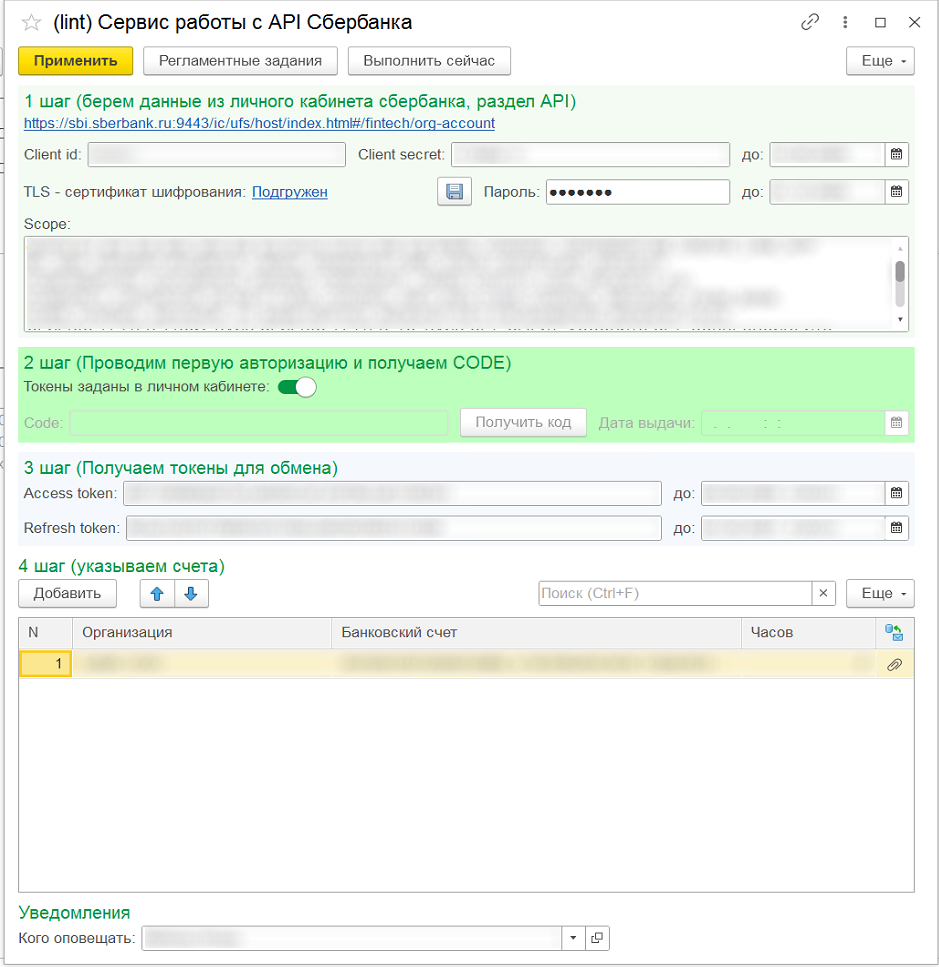Click the yellow Применить button
This screenshot has width=939, height=967.
tap(75, 61)
